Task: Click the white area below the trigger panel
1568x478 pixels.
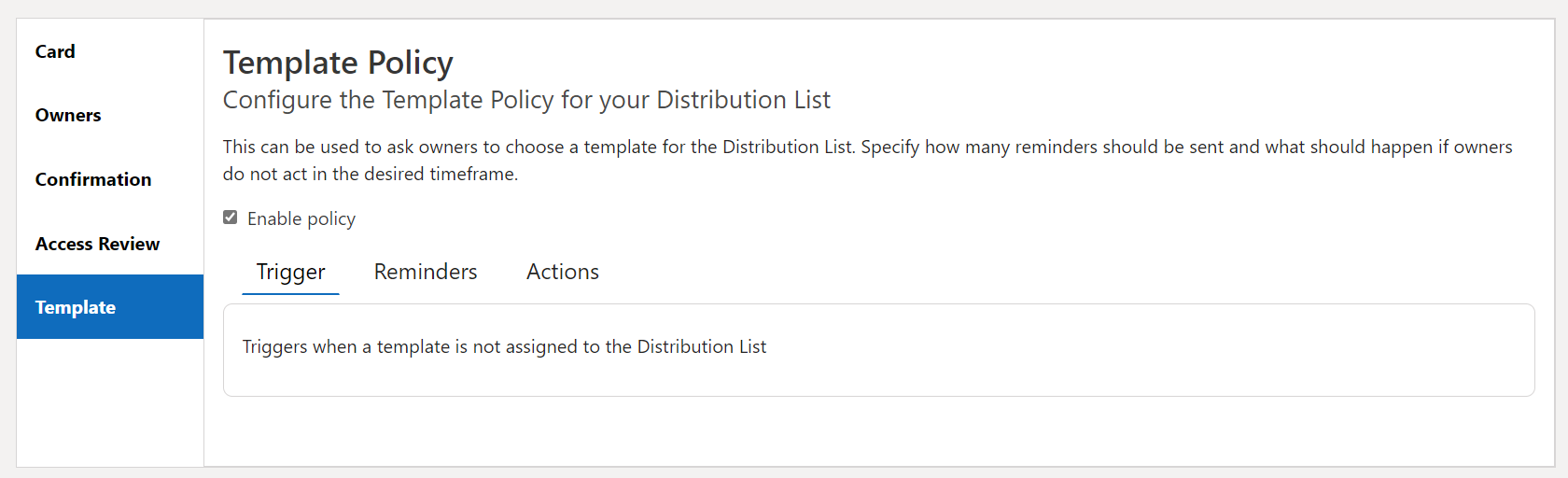Action: tap(877, 431)
